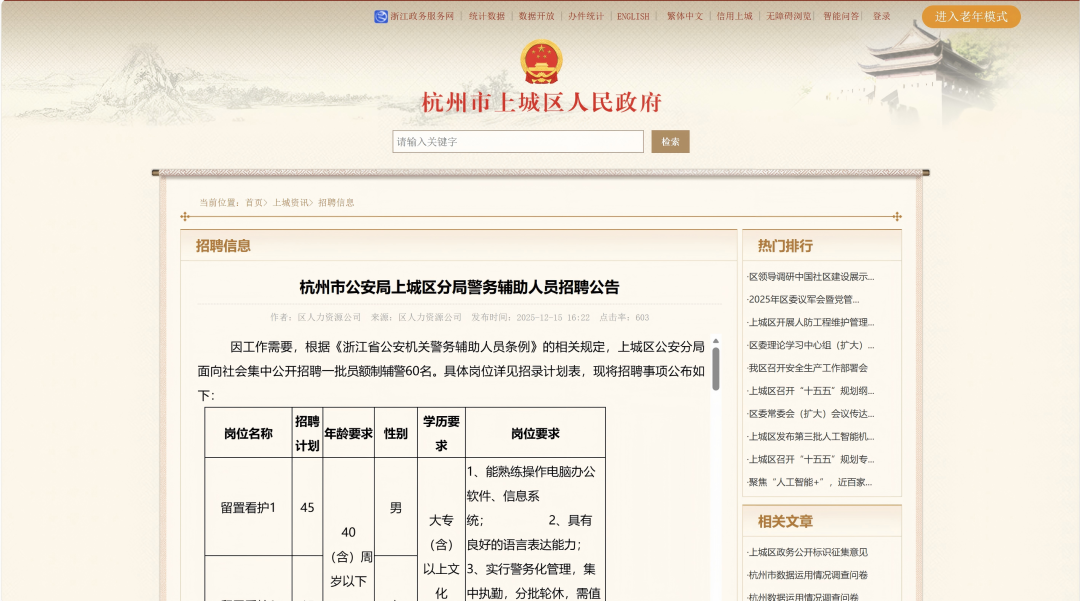Click the national emblem at page top

541,62
